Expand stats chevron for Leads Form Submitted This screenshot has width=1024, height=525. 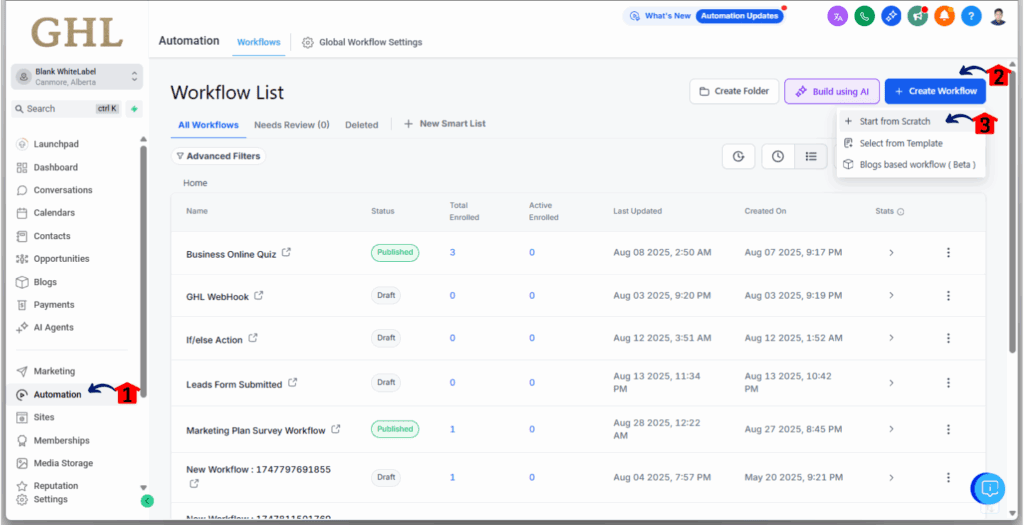pos(891,383)
